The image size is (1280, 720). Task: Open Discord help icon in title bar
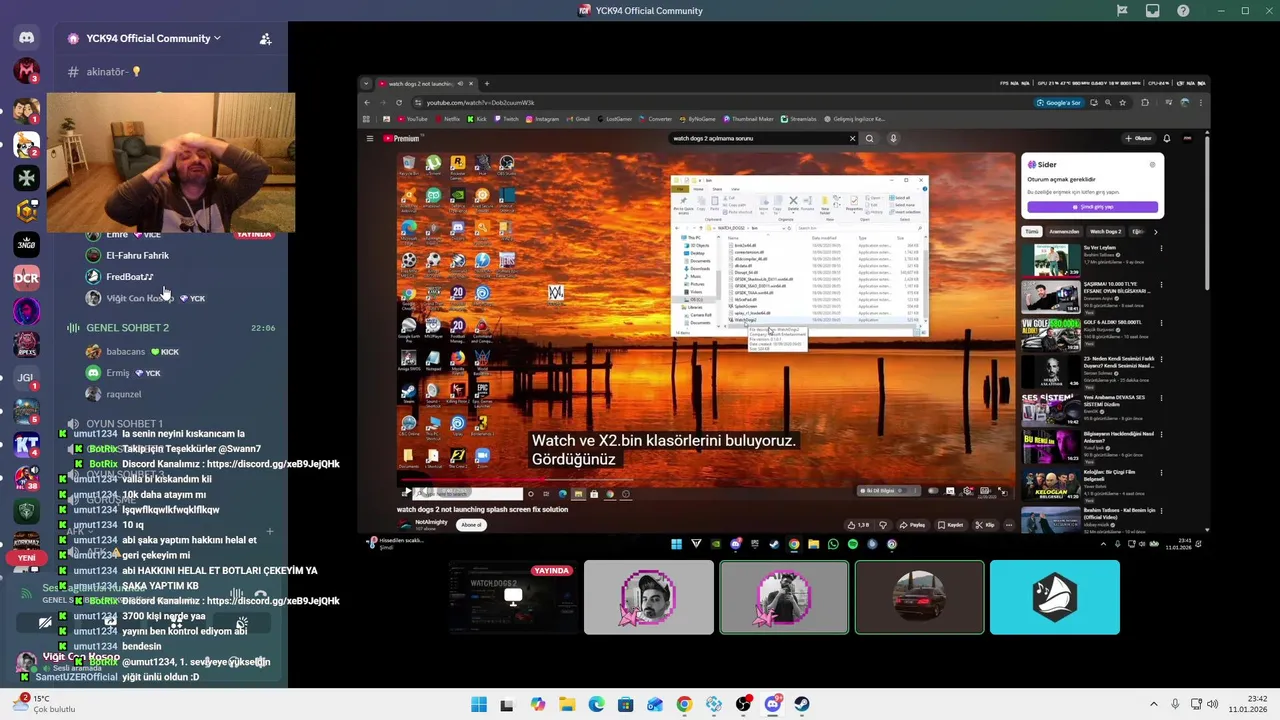coord(1183,10)
